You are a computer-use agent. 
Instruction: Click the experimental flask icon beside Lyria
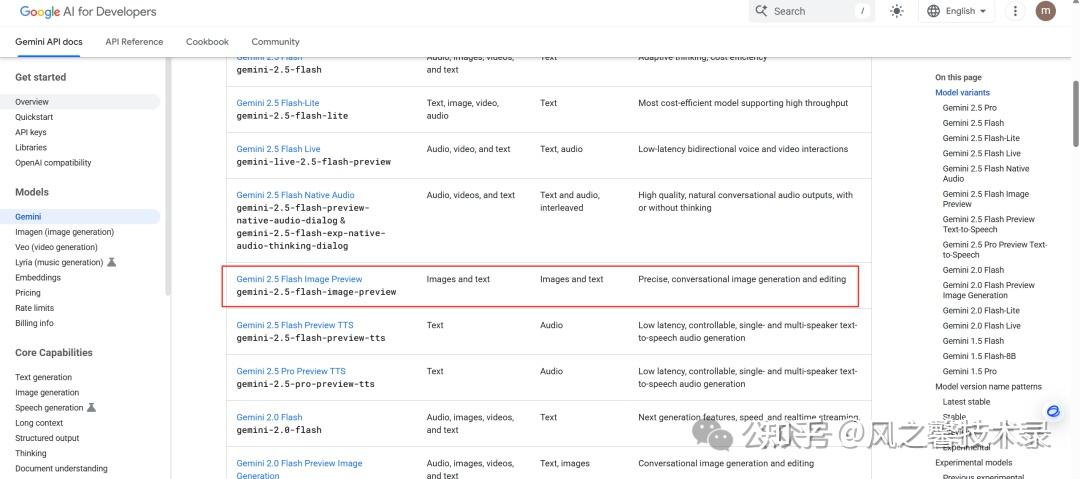coord(112,262)
